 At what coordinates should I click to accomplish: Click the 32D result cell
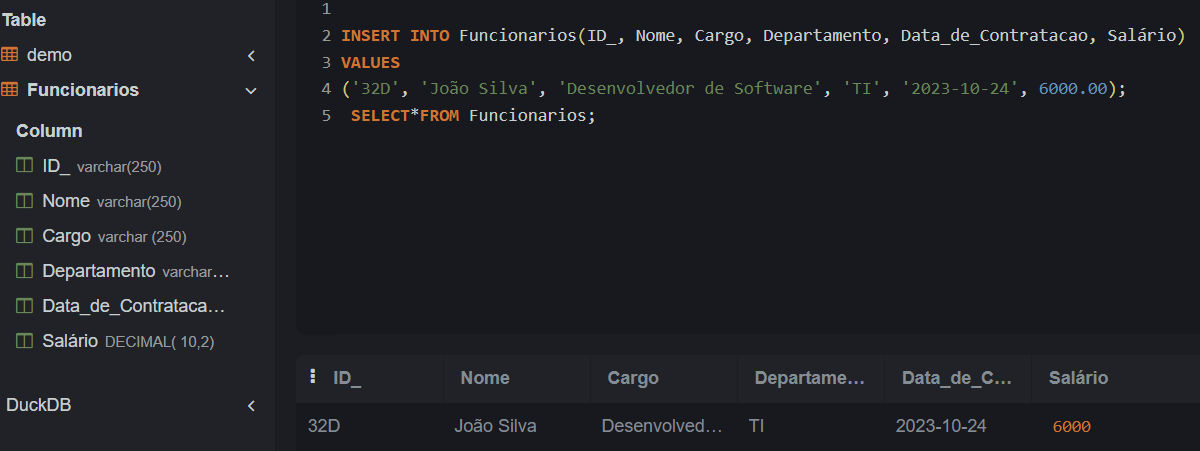[324, 426]
